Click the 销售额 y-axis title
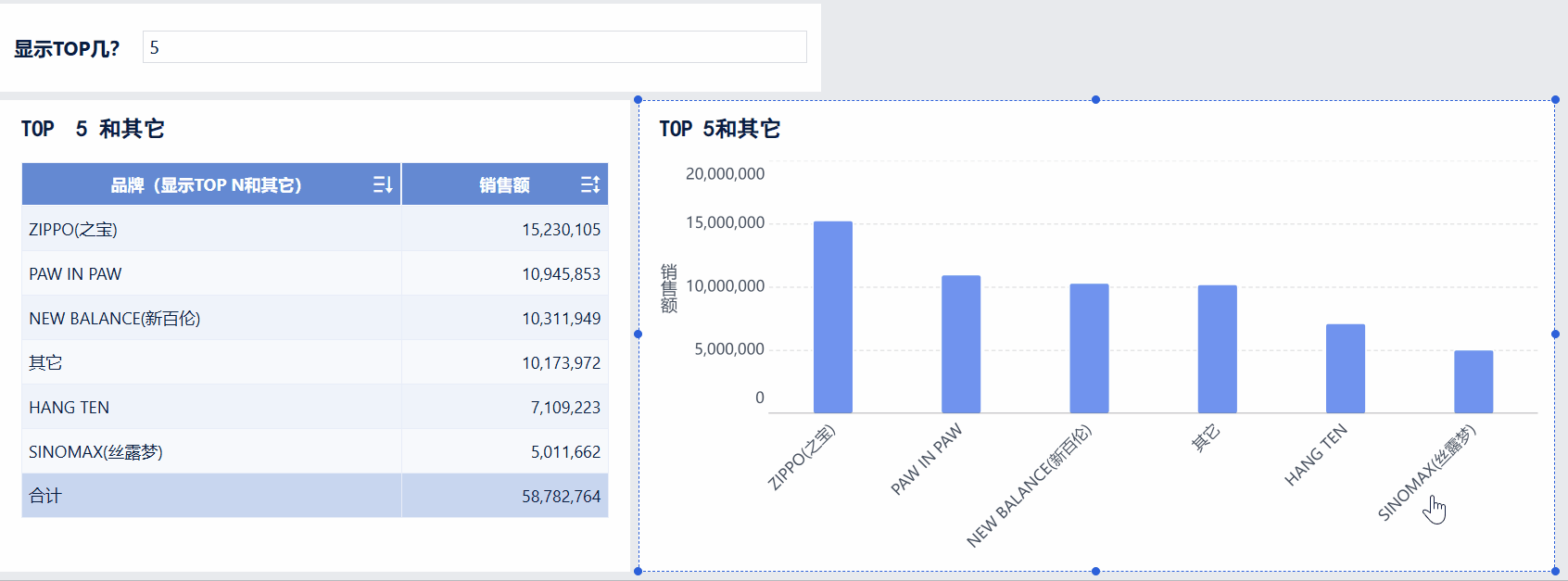This screenshot has width=1568, height=581. (668, 288)
